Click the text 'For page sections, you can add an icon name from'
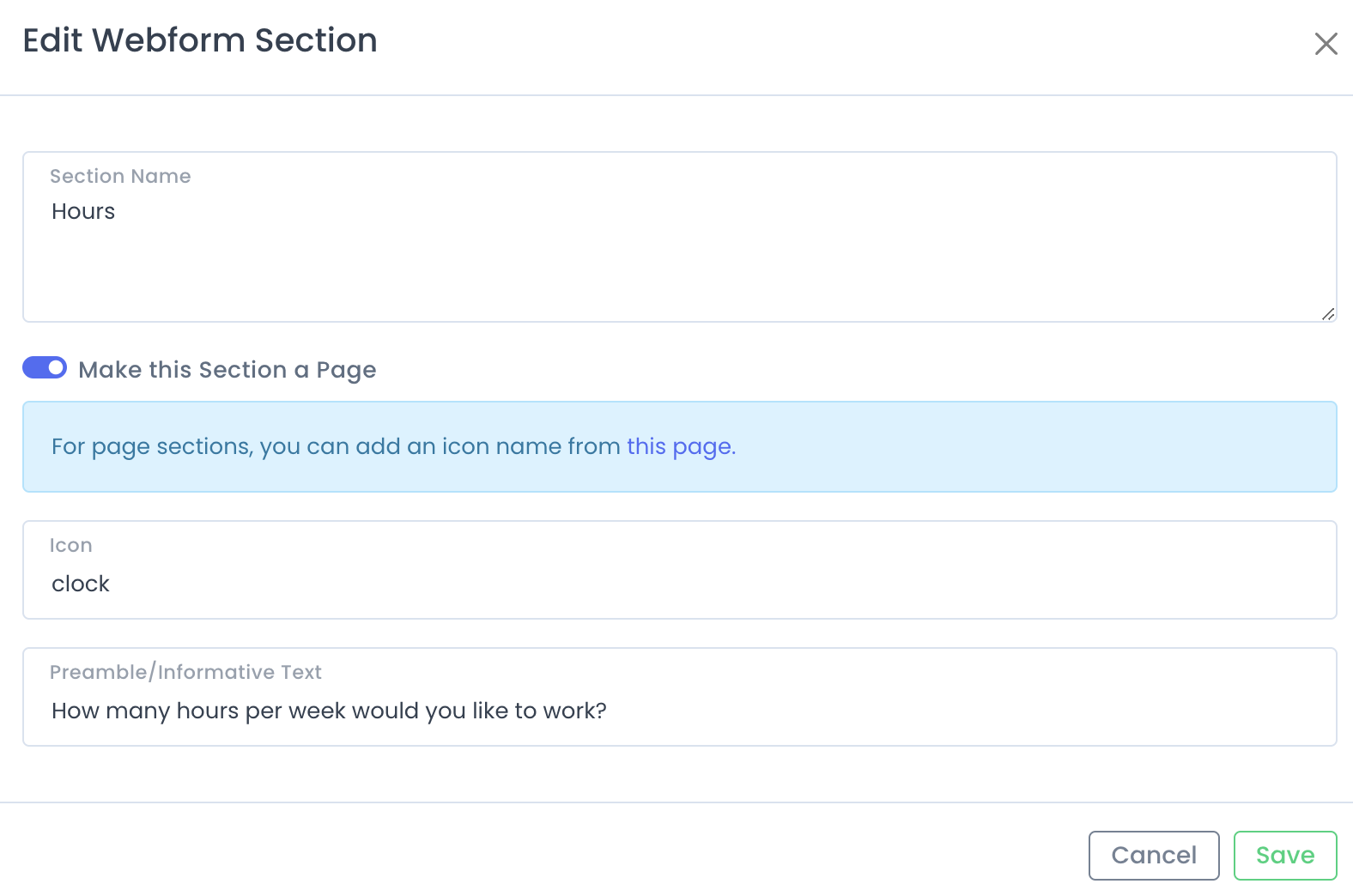The width and height of the screenshot is (1353, 896). pyautogui.click(x=336, y=446)
